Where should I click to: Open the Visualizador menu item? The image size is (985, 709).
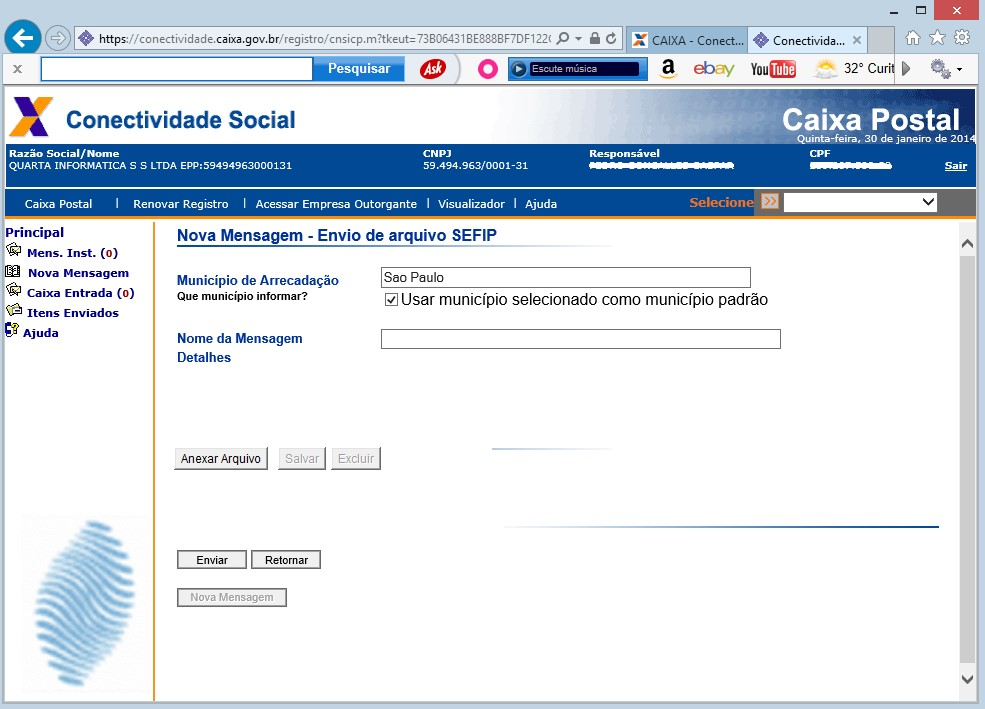click(471, 204)
